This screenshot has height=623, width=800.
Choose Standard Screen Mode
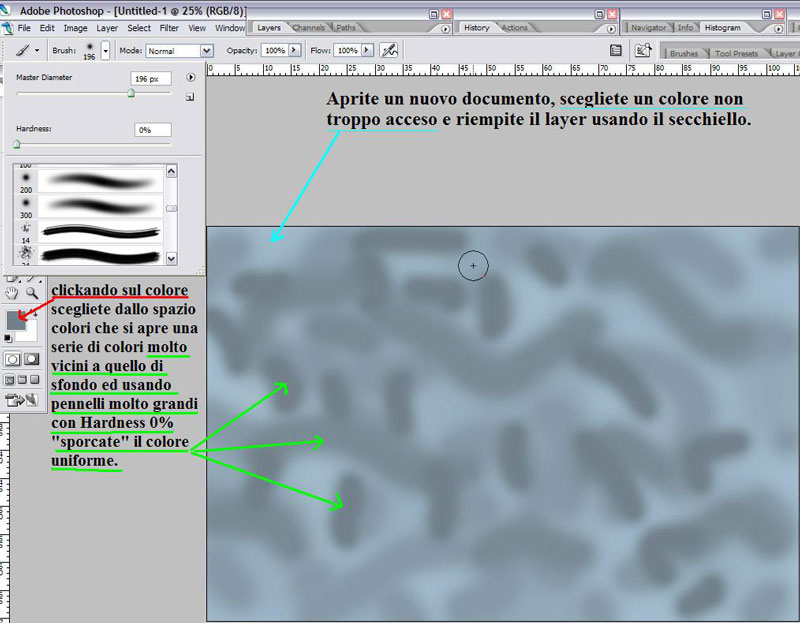10,380
